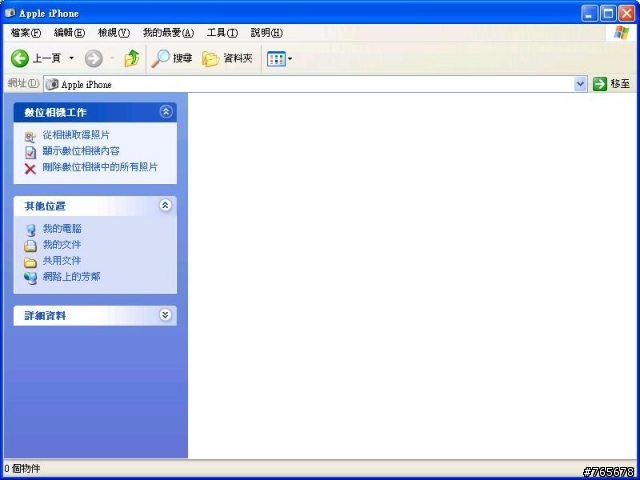This screenshot has width=640, height=480.
Task: Maximize the Apple iPhone window
Action: (608, 13)
